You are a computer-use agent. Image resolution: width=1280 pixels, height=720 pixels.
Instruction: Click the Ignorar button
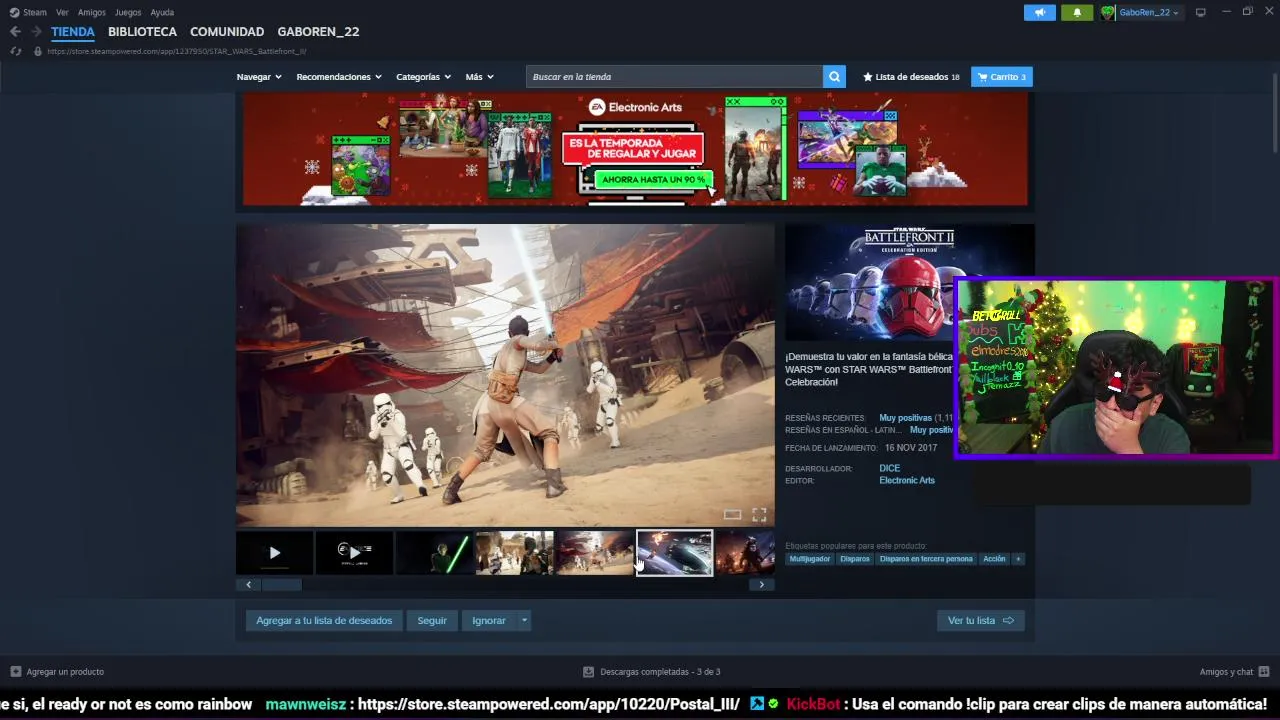[489, 621]
